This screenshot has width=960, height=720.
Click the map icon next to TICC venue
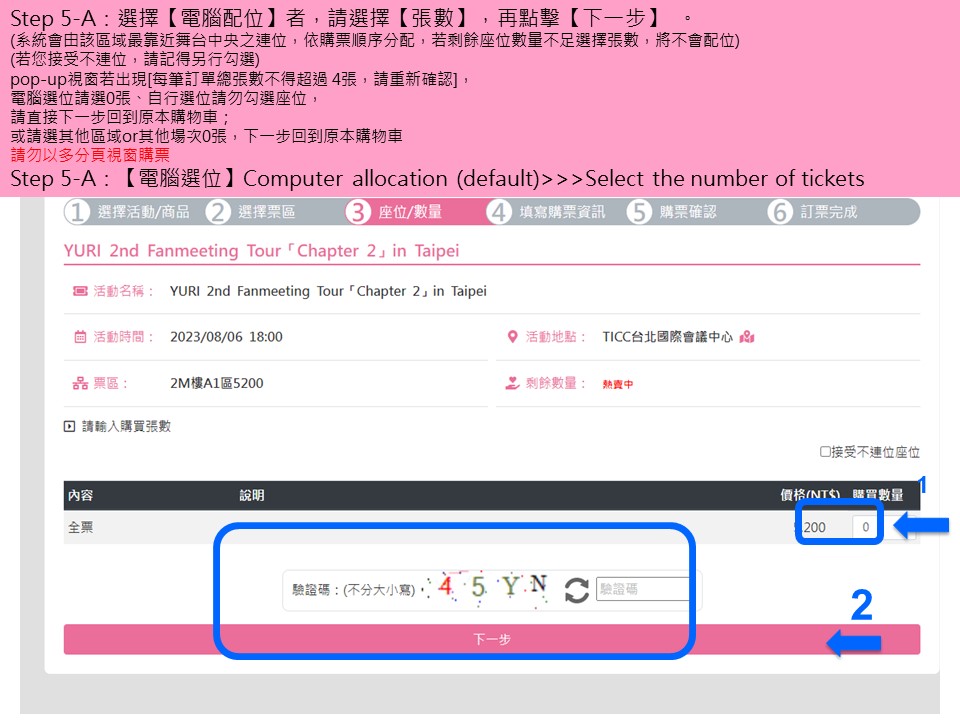(x=747, y=337)
